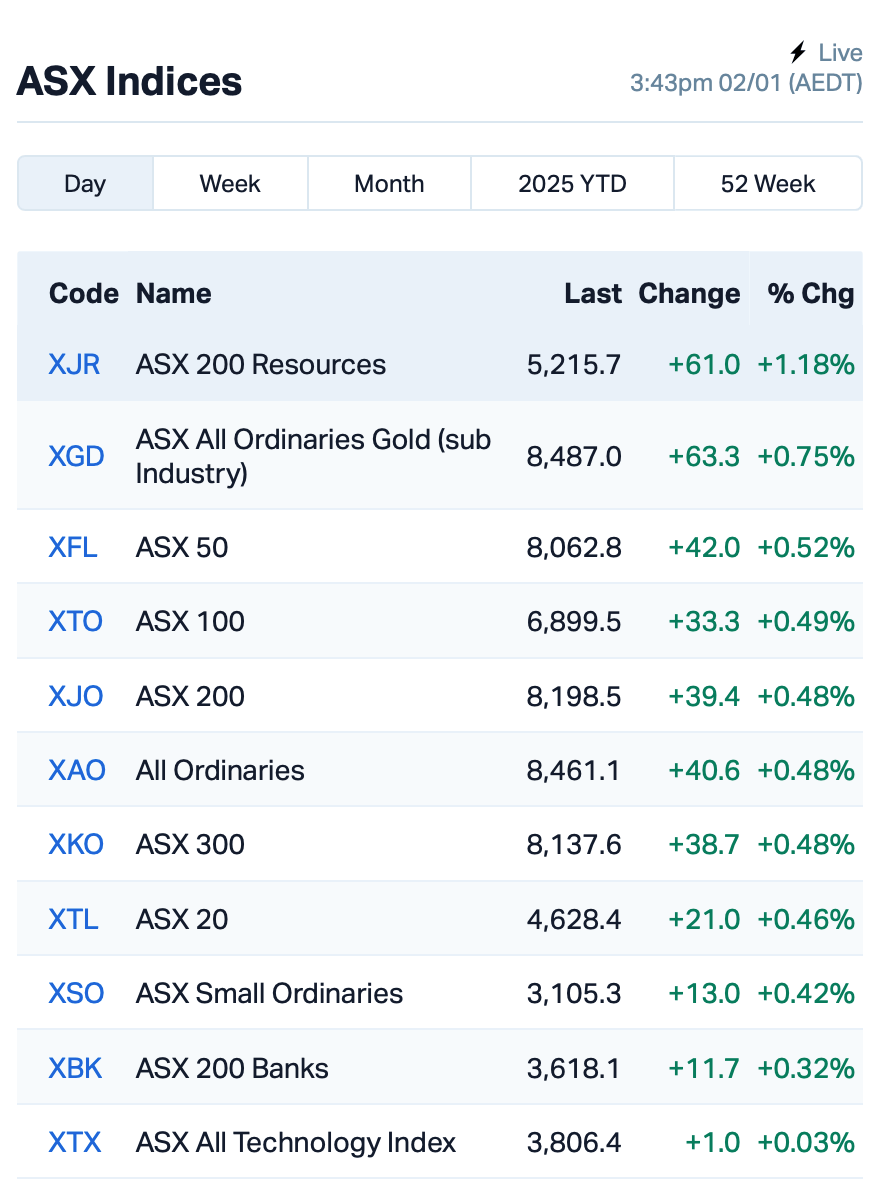
Task: Click the last value 6,899.5
Action: (574, 621)
